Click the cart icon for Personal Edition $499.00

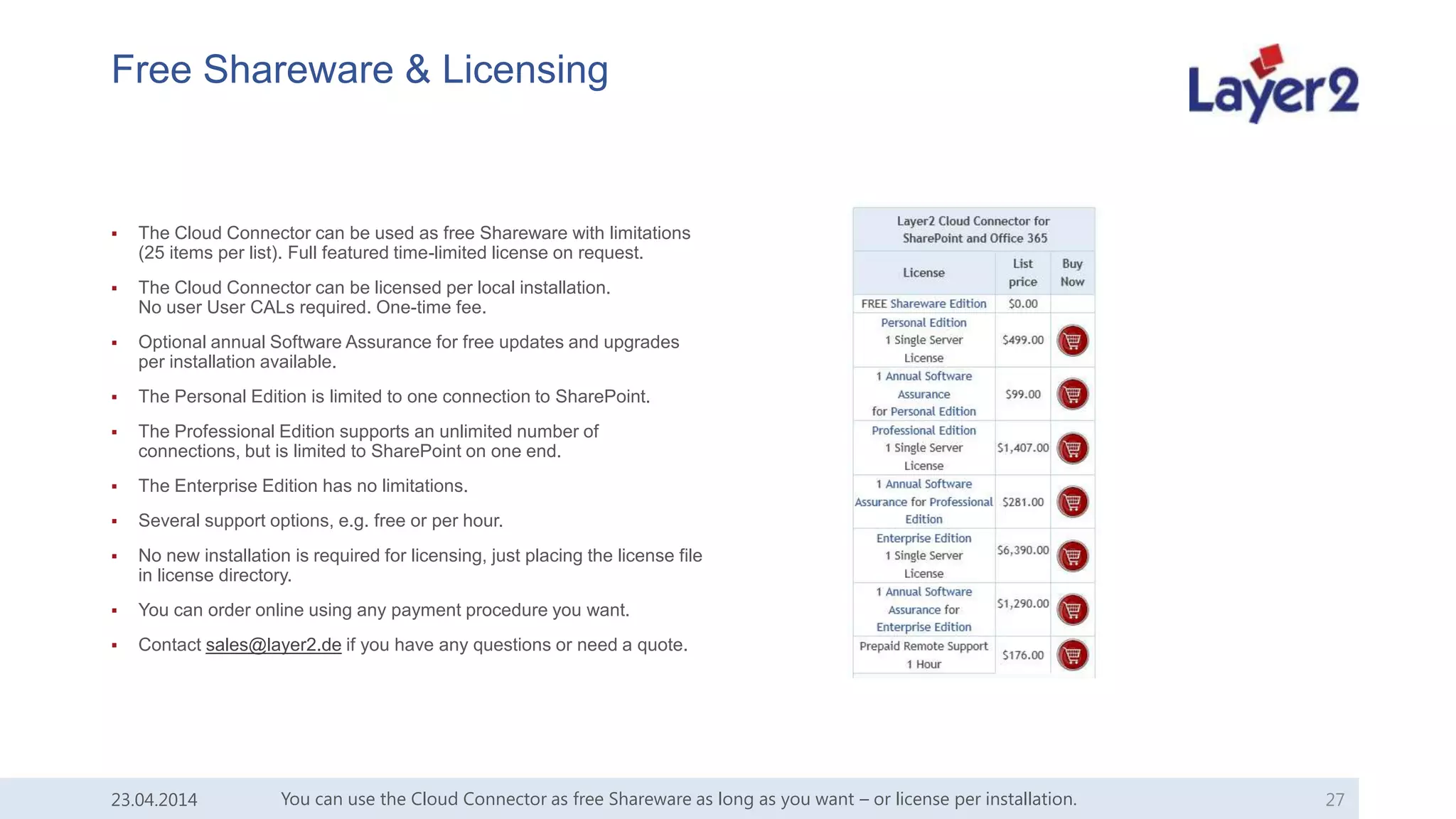click(x=1072, y=341)
